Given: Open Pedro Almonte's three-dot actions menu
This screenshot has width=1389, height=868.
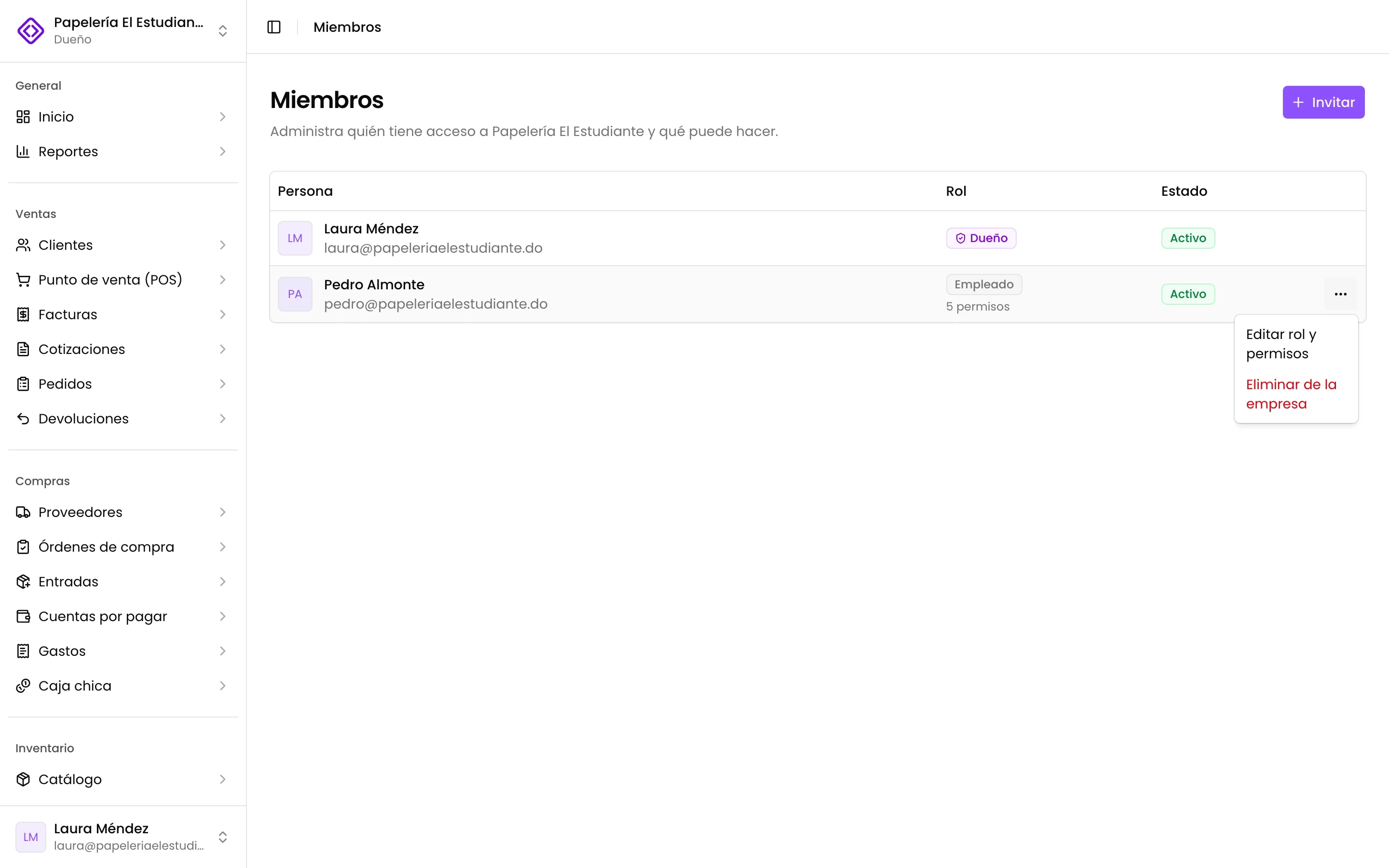Looking at the screenshot, I should coord(1340,294).
